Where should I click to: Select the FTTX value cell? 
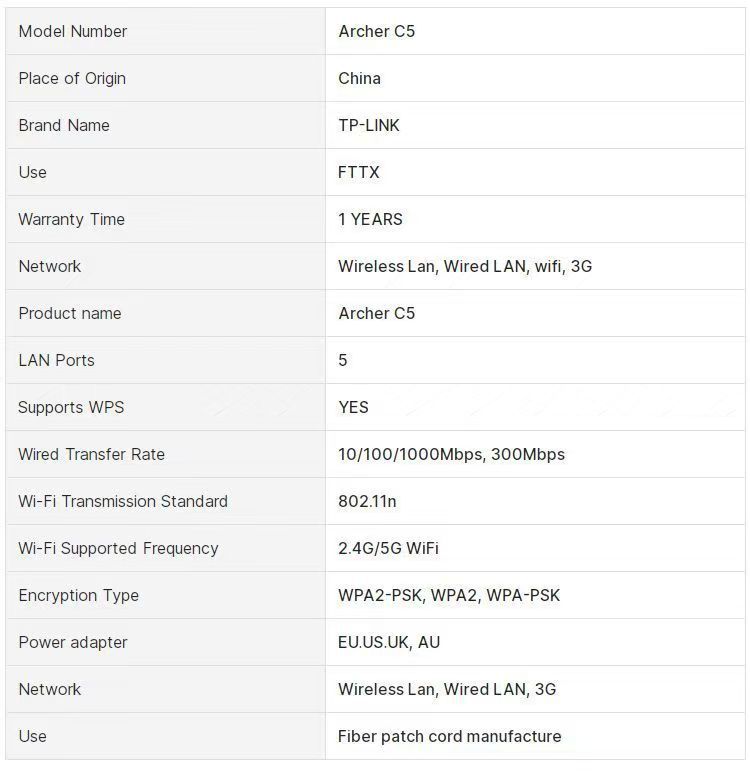tap(359, 172)
